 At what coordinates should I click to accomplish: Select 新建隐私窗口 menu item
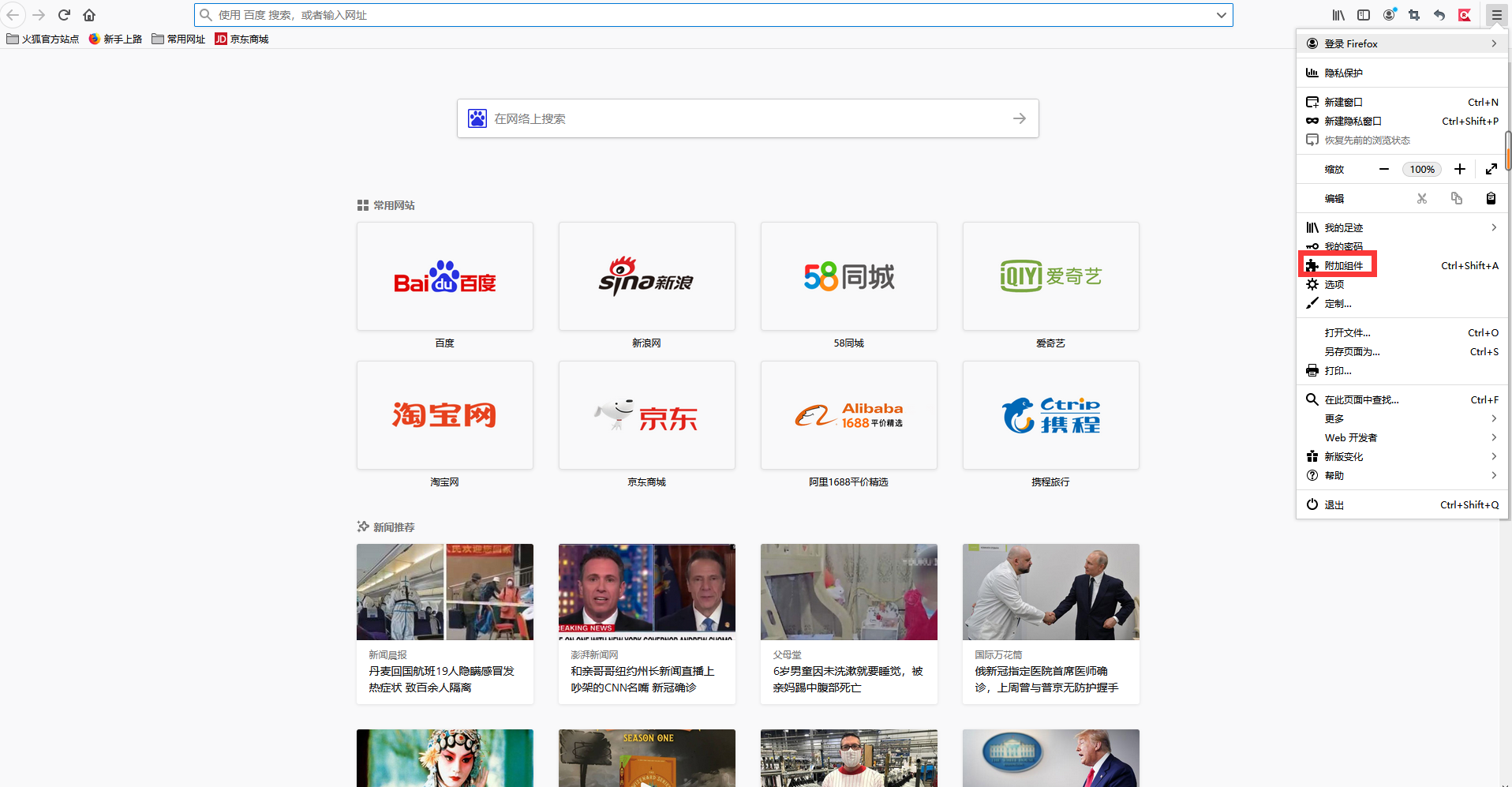[x=1402, y=121]
